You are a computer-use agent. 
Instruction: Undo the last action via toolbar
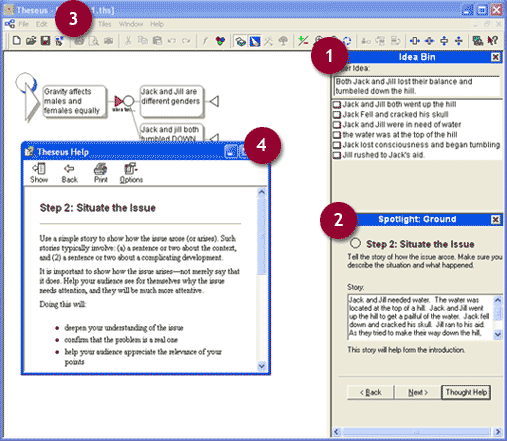point(172,41)
